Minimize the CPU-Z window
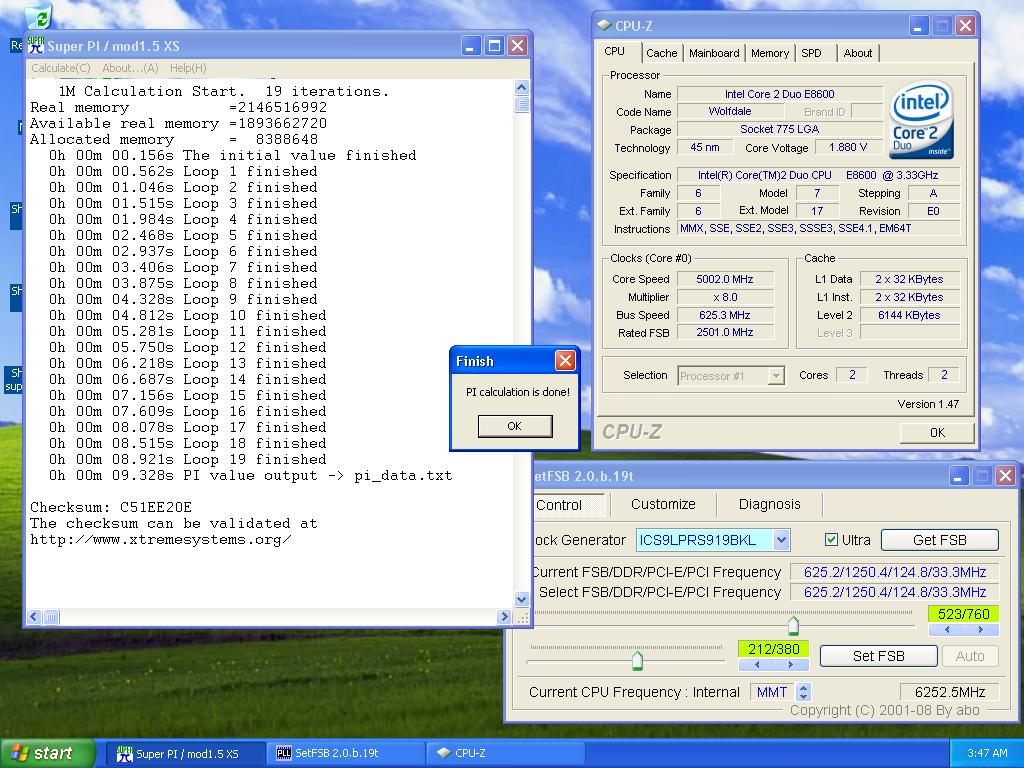The width and height of the screenshot is (1024, 768). pyautogui.click(x=918, y=26)
